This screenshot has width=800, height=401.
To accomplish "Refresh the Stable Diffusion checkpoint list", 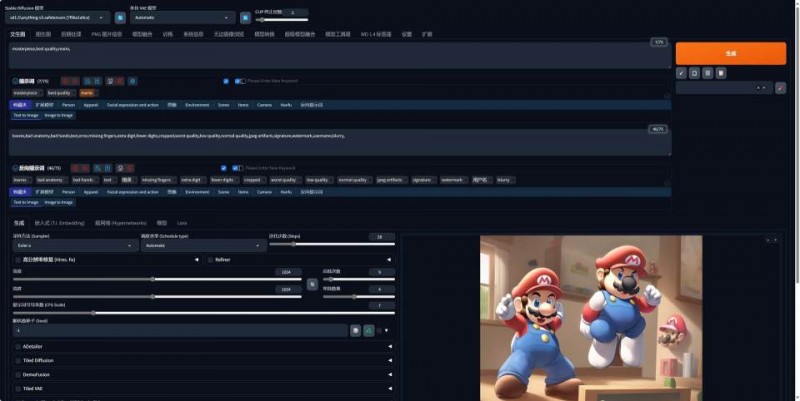I will click(x=120, y=18).
